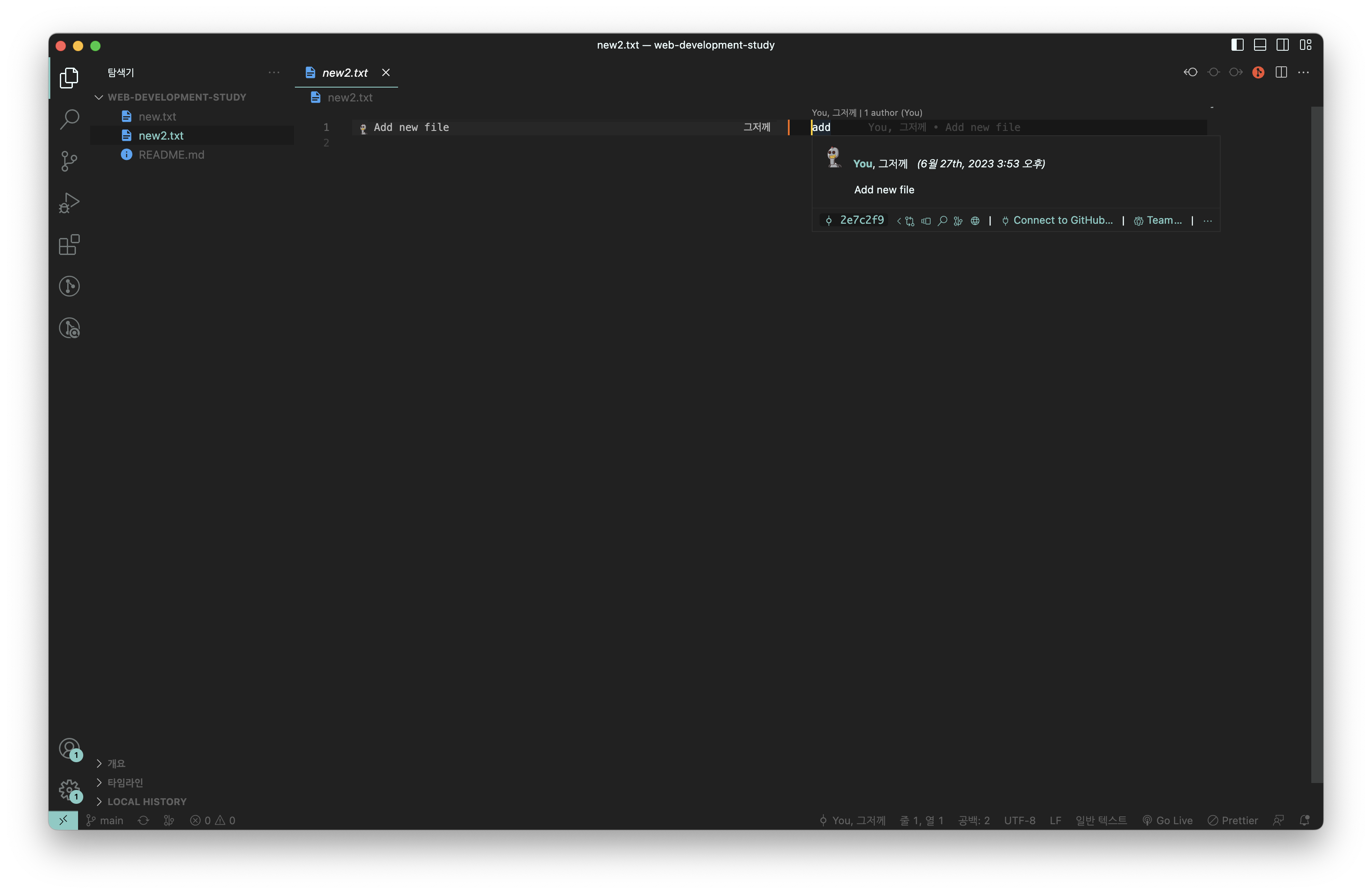
Task: Open the Run and Debug view
Action: coord(69,203)
